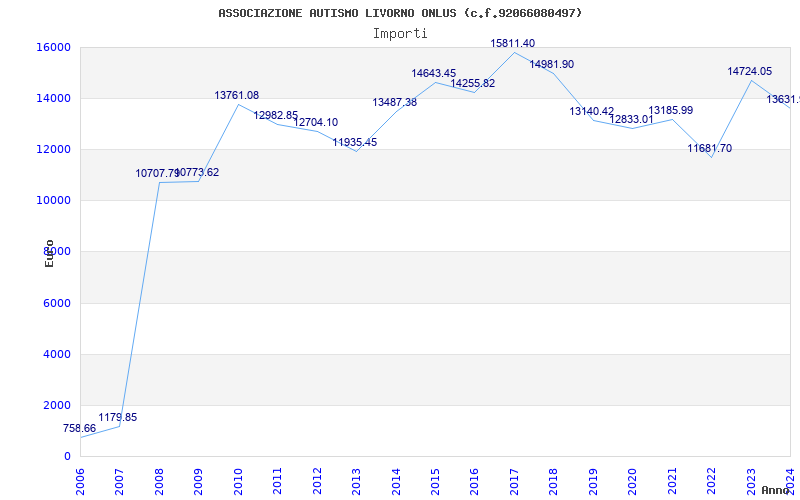Screen dimensions: 800x500
Task: Click data label 14255.82
Action: tap(473, 83)
